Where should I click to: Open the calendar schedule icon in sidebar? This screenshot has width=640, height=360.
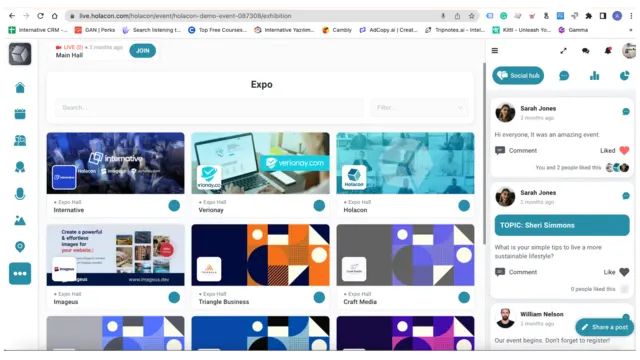point(20,114)
